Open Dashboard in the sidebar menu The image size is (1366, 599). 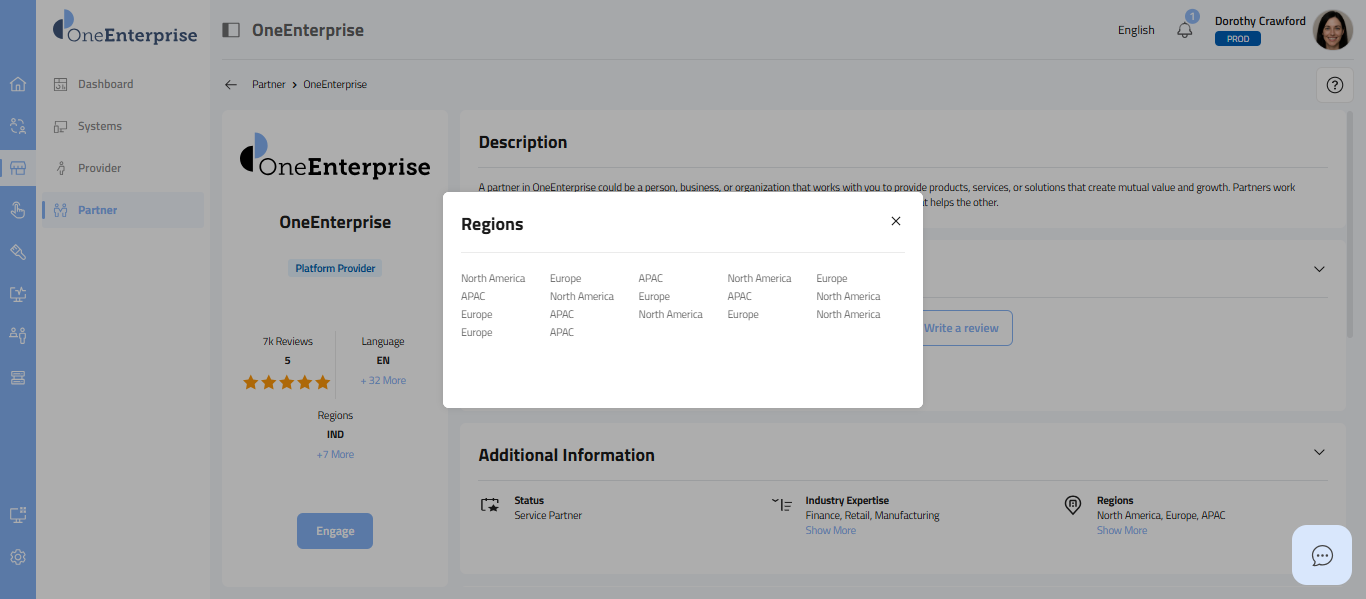[x=105, y=84]
